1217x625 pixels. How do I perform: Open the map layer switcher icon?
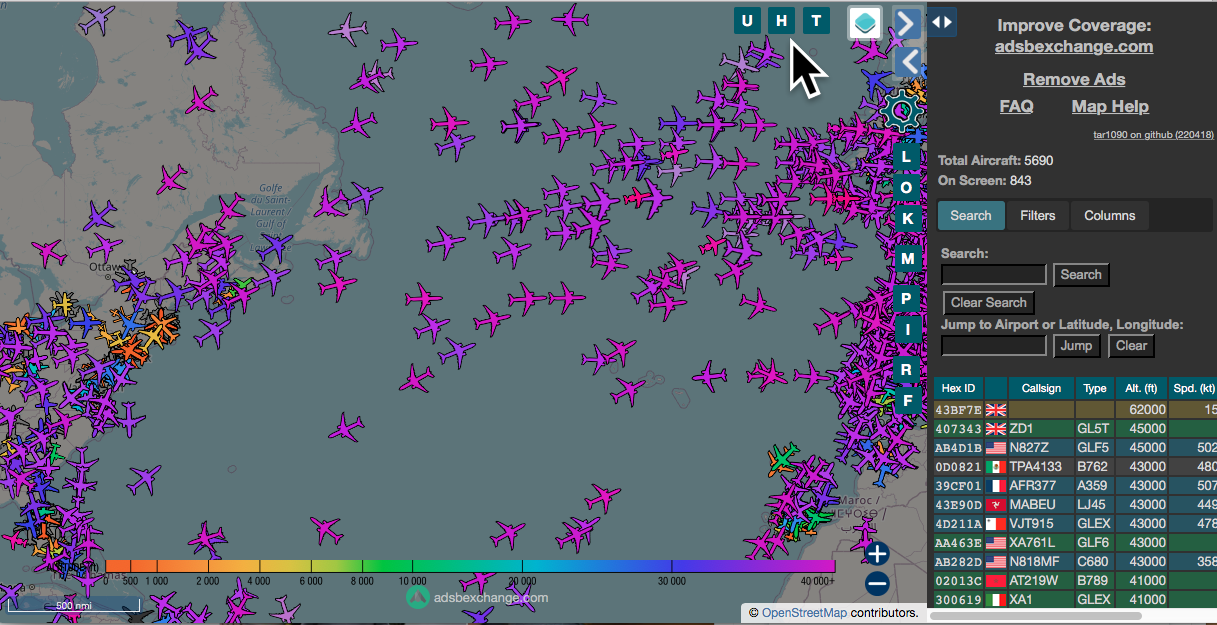pyautogui.click(x=864, y=22)
